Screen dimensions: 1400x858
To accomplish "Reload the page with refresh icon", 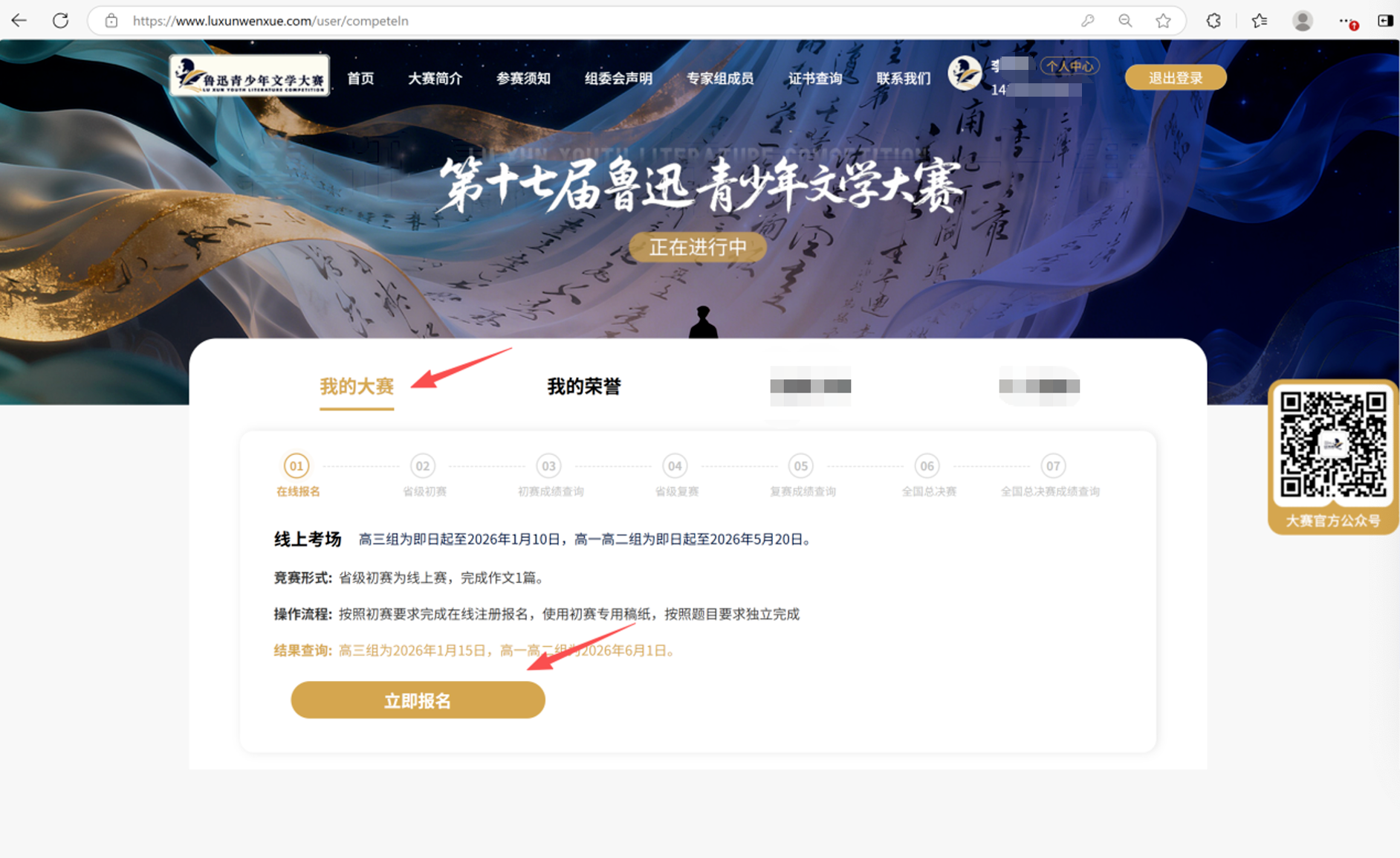I will [61, 21].
